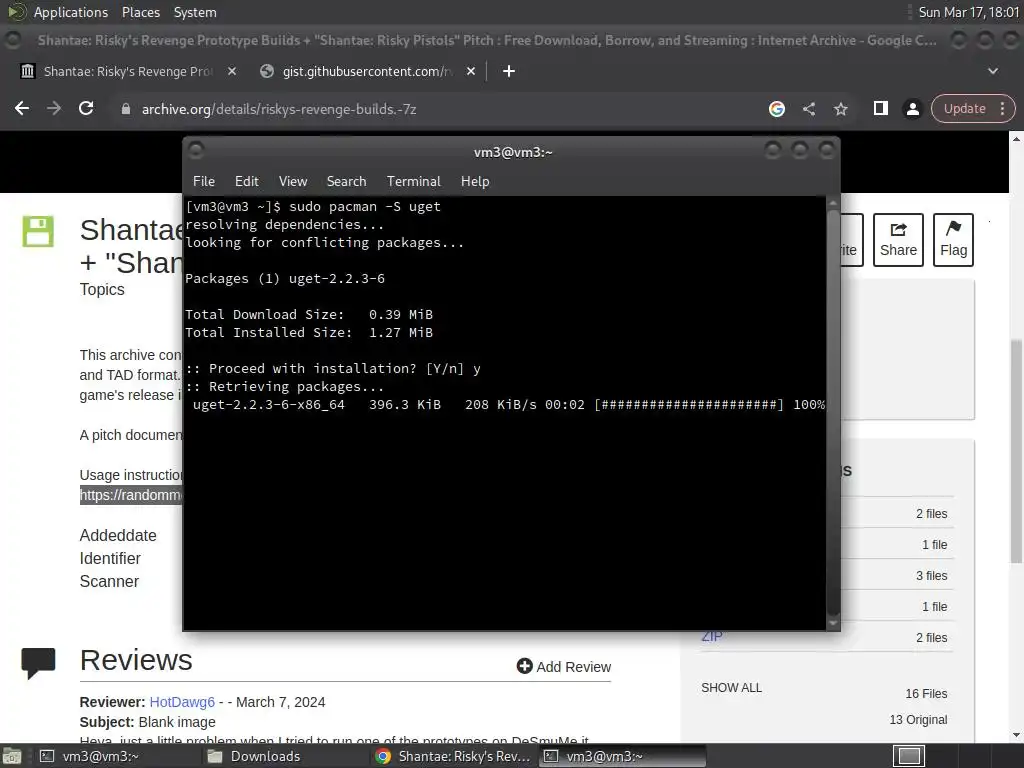Screen dimensions: 1024x768
Task: Open the Google account icon in the address bar
Action: point(776,109)
